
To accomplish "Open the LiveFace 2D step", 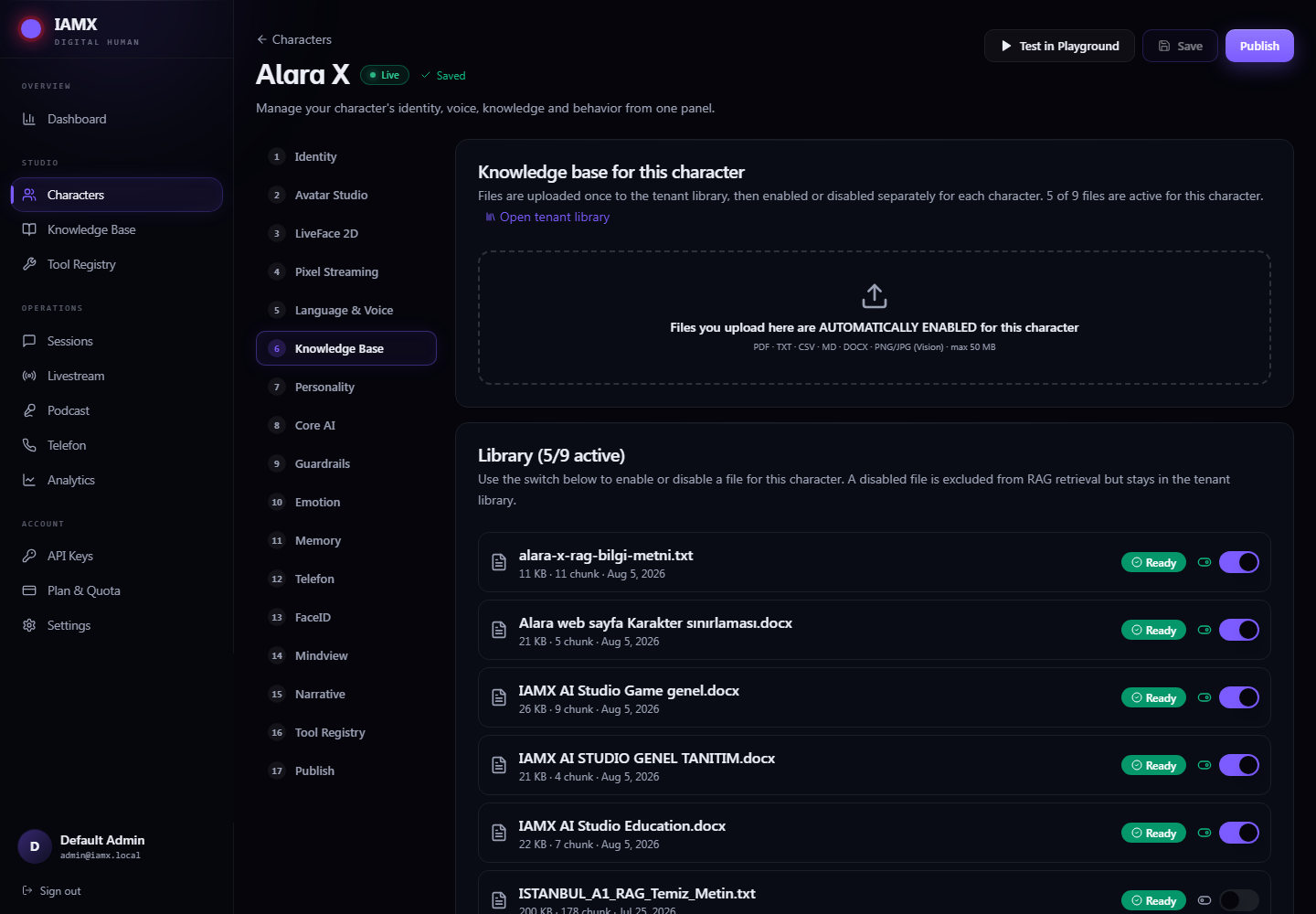I will [x=346, y=233].
